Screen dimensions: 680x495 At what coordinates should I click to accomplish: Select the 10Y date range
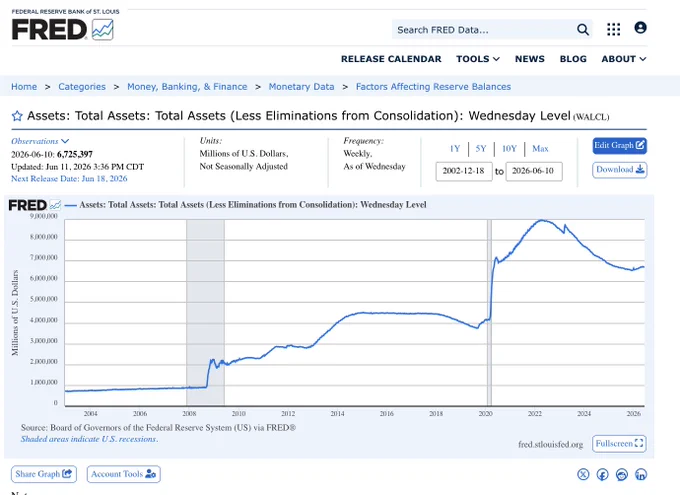click(509, 148)
